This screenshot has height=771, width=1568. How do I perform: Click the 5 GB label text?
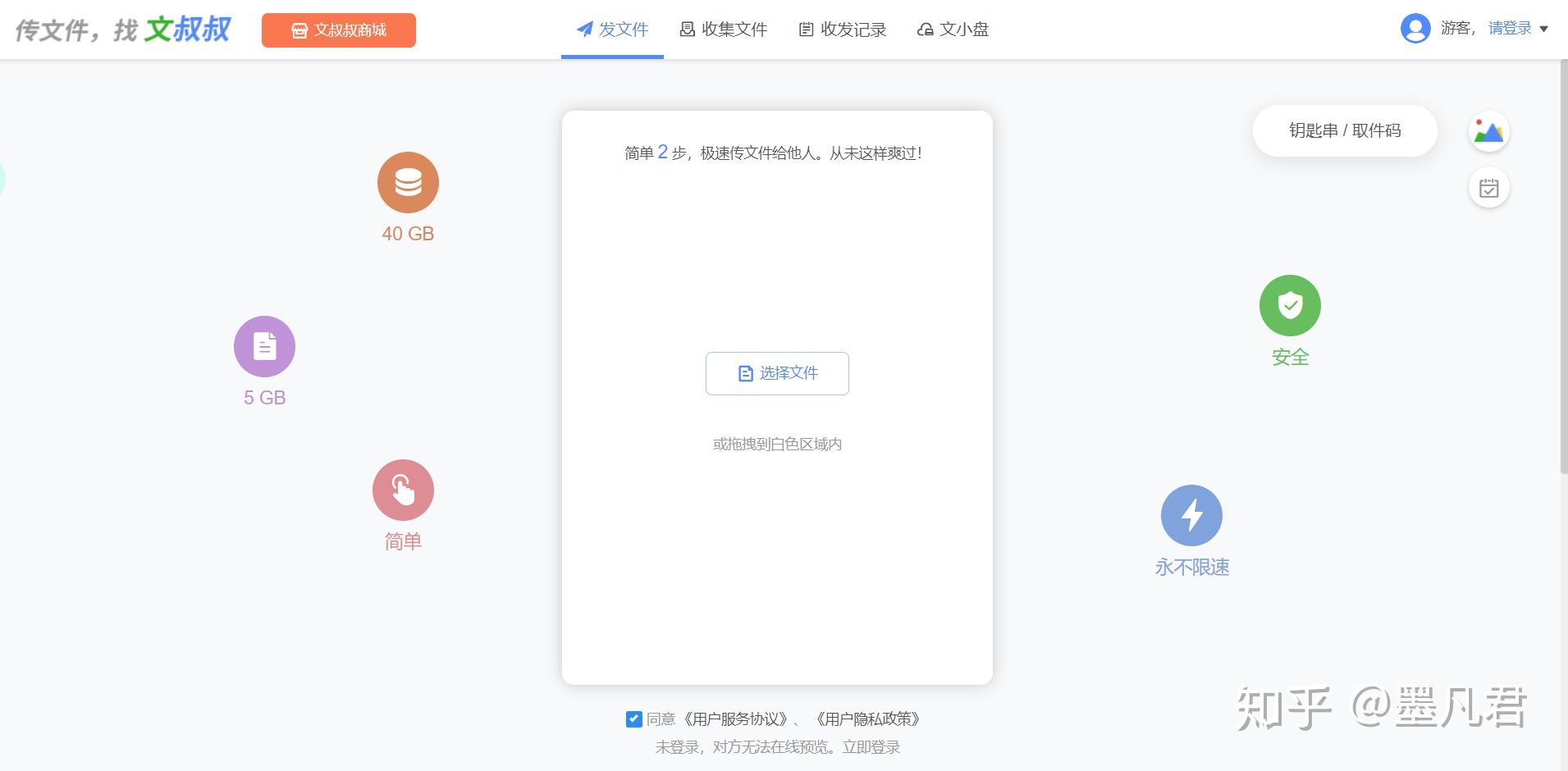point(264,398)
